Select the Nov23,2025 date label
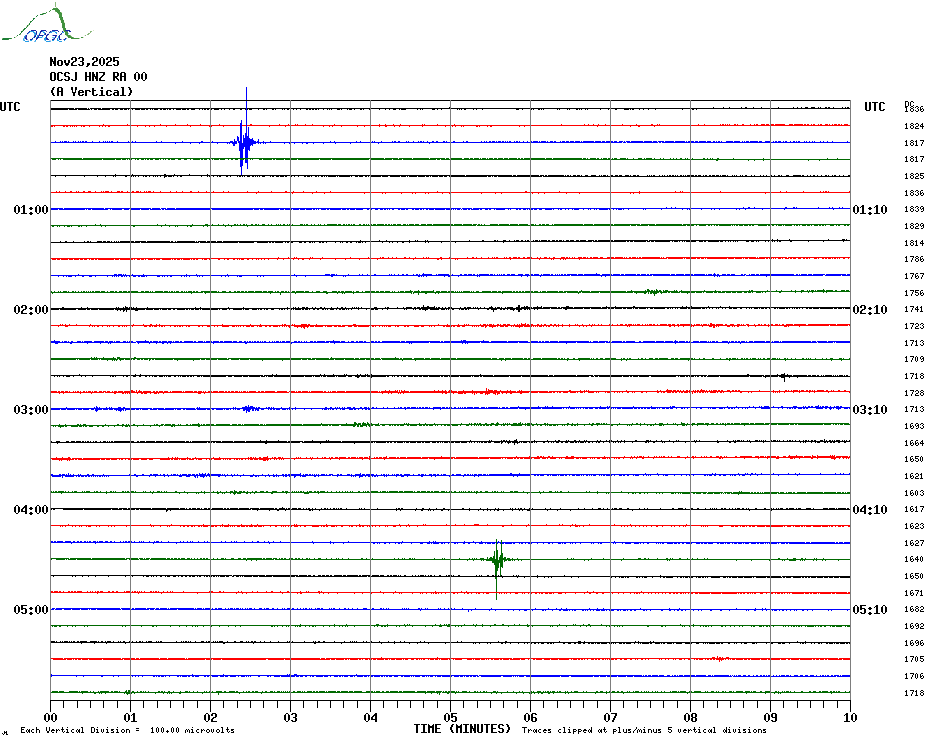This screenshot has height=744, width=930. point(84,61)
